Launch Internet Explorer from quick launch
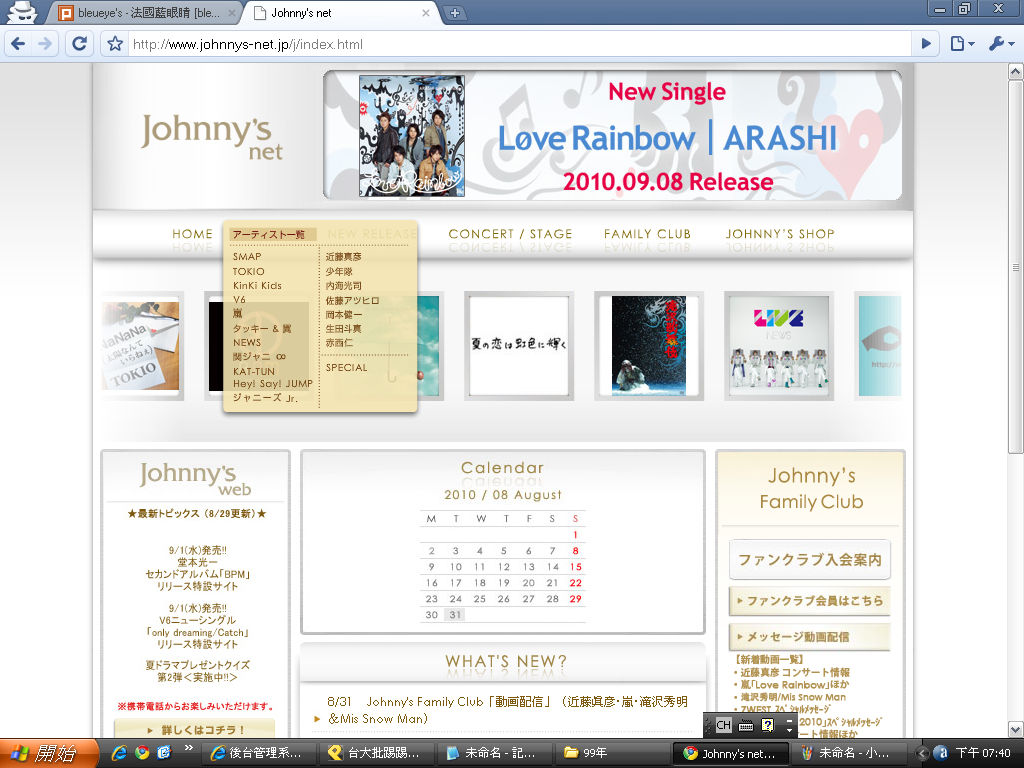1024x768 pixels. [x=120, y=753]
